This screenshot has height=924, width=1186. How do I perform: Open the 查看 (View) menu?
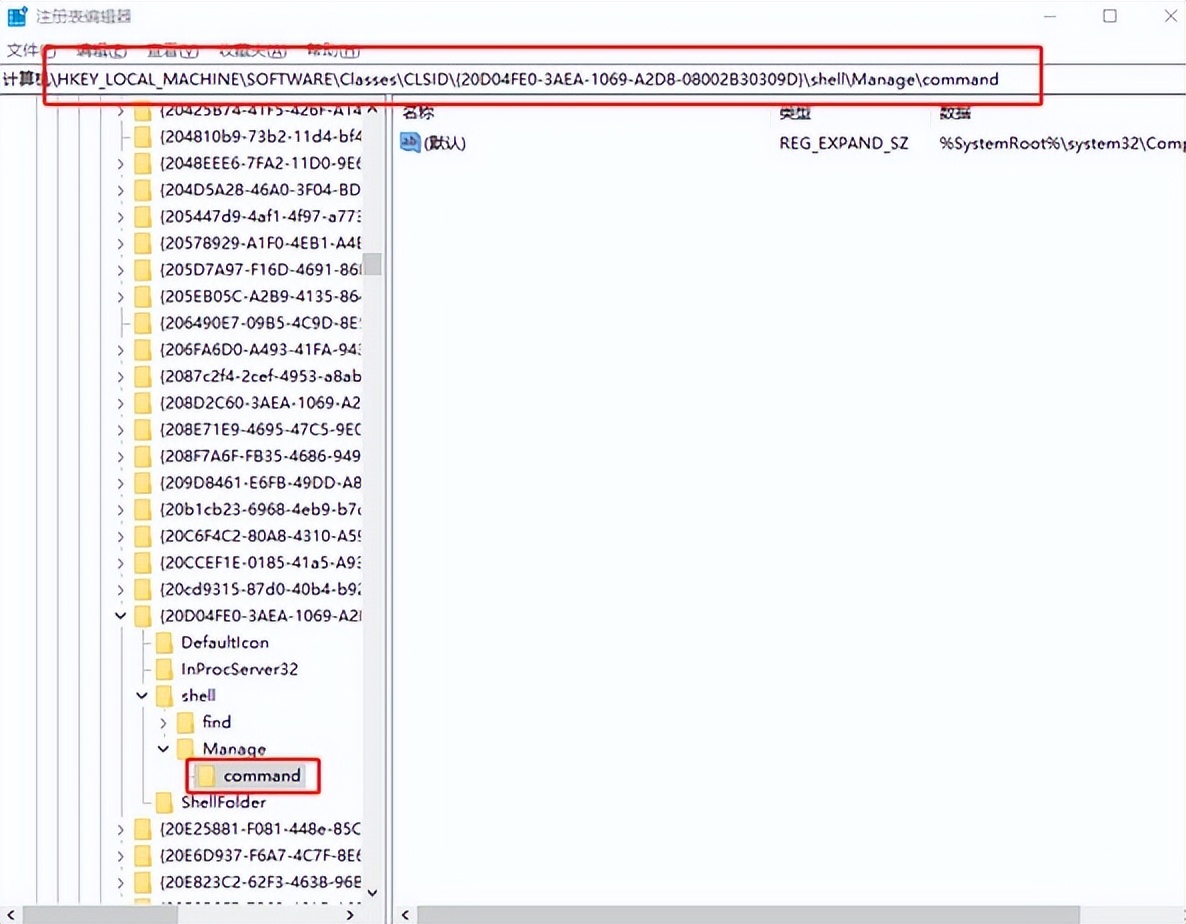[x=172, y=51]
